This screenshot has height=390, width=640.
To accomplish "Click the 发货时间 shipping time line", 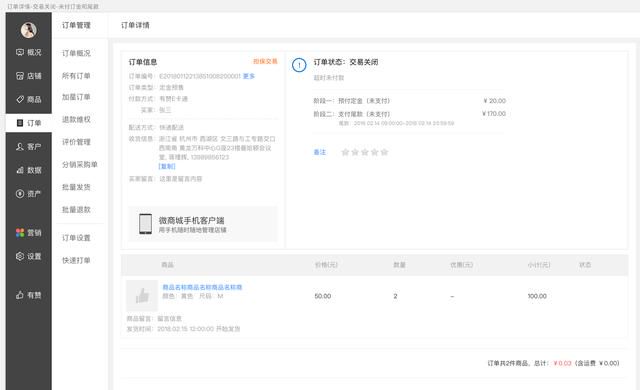I will click(183, 329).
